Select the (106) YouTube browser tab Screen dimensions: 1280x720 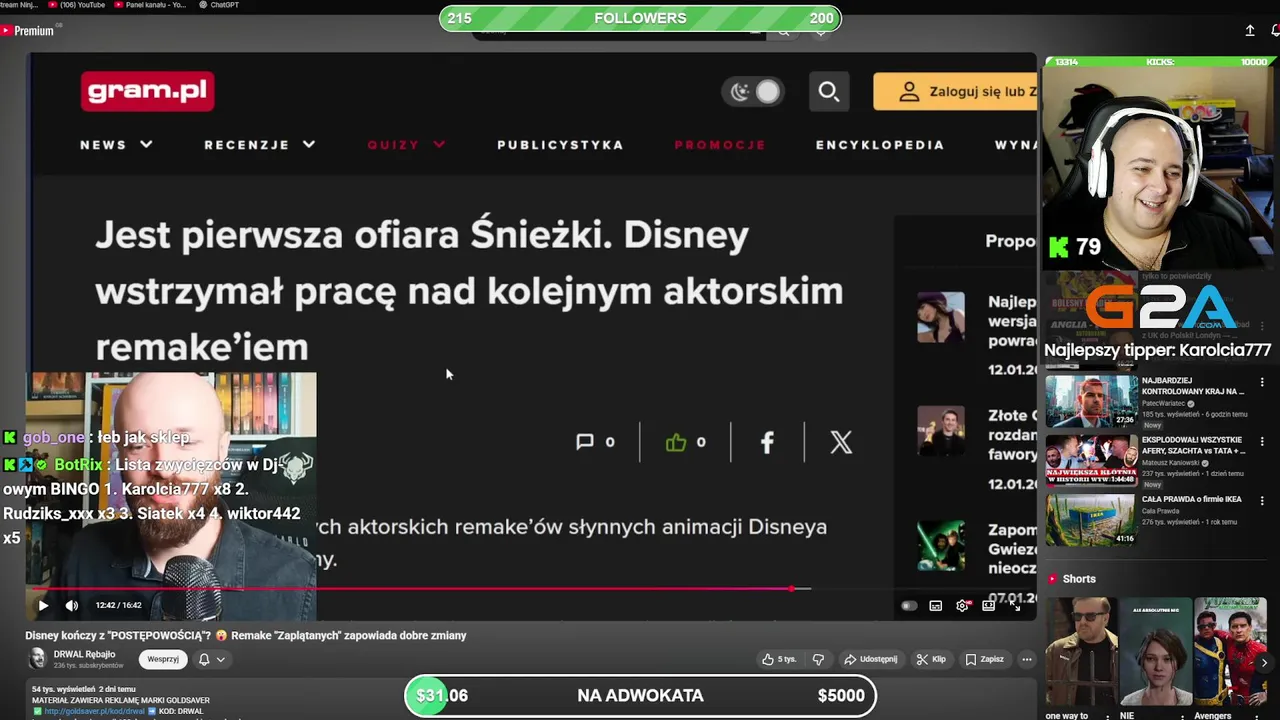[x=77, y=5]
